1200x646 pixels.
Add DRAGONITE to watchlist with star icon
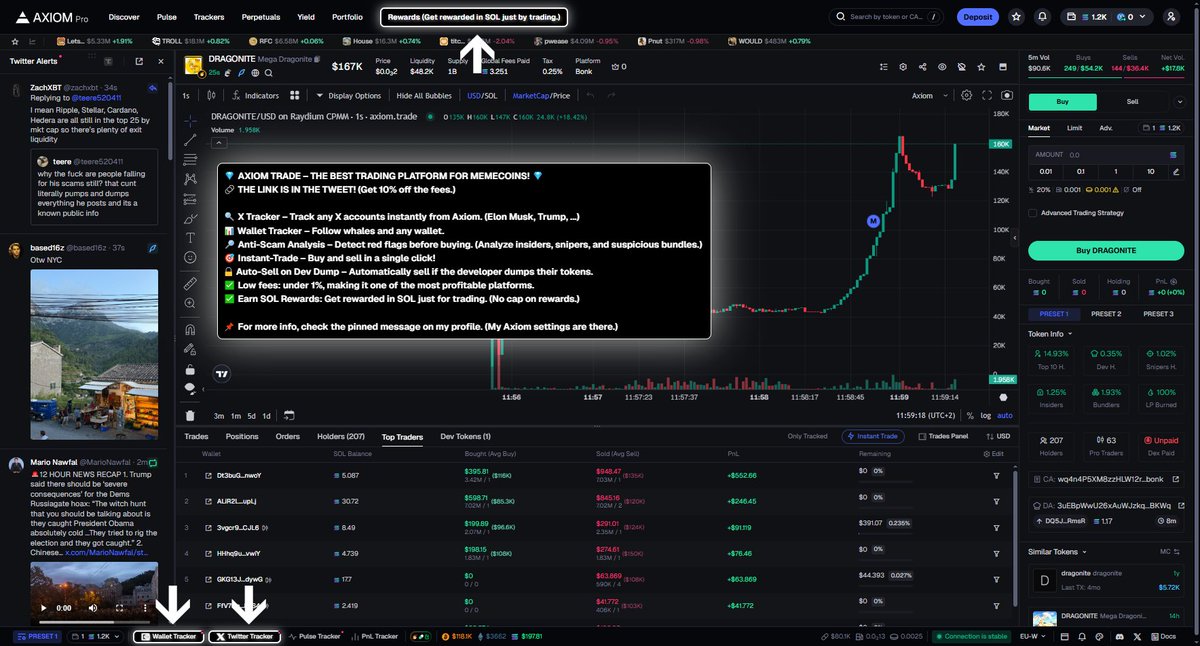point(980,66)
